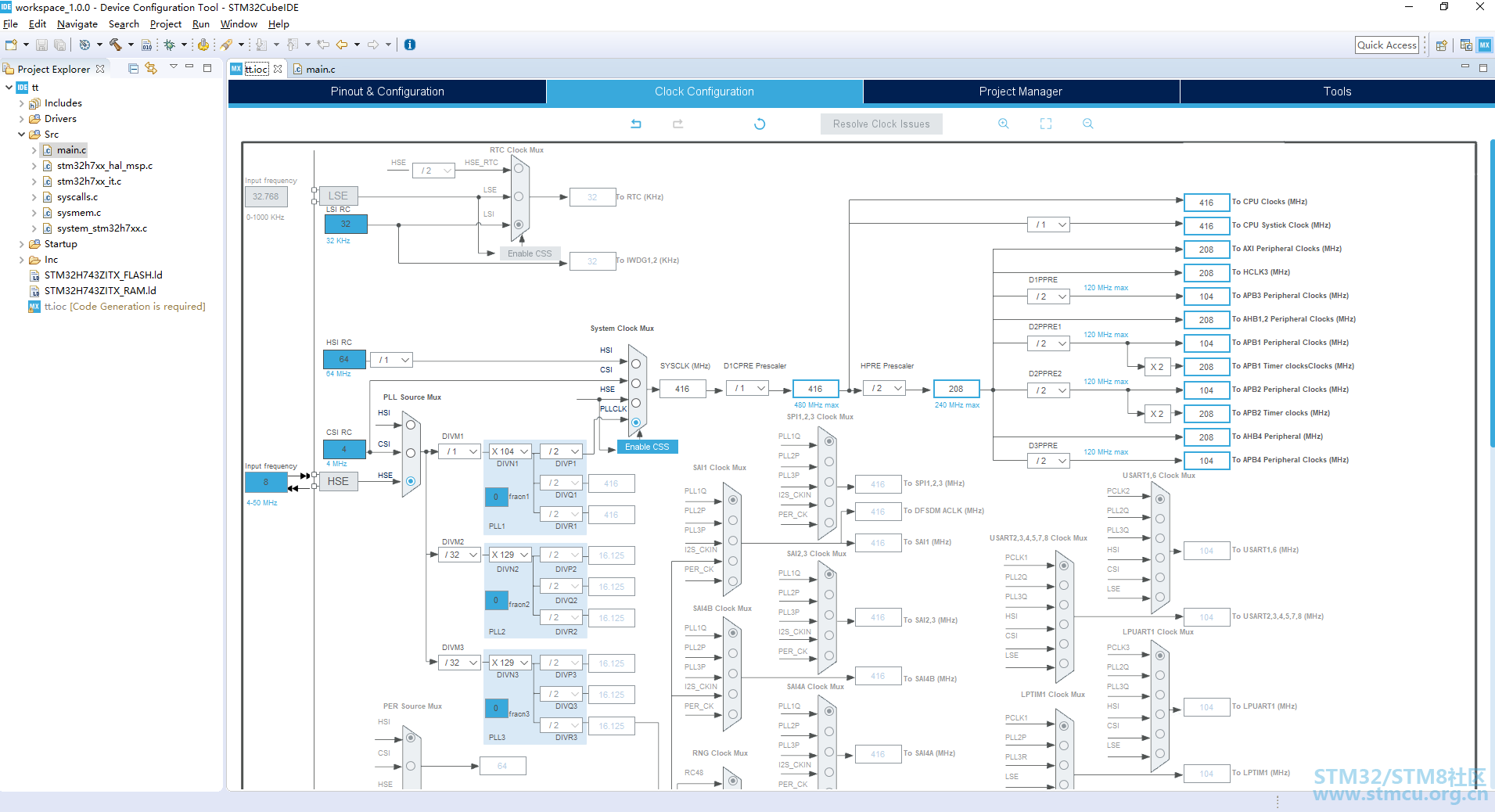
Task: Click the green bug Debug icon
Action: (x=169, y=45)
